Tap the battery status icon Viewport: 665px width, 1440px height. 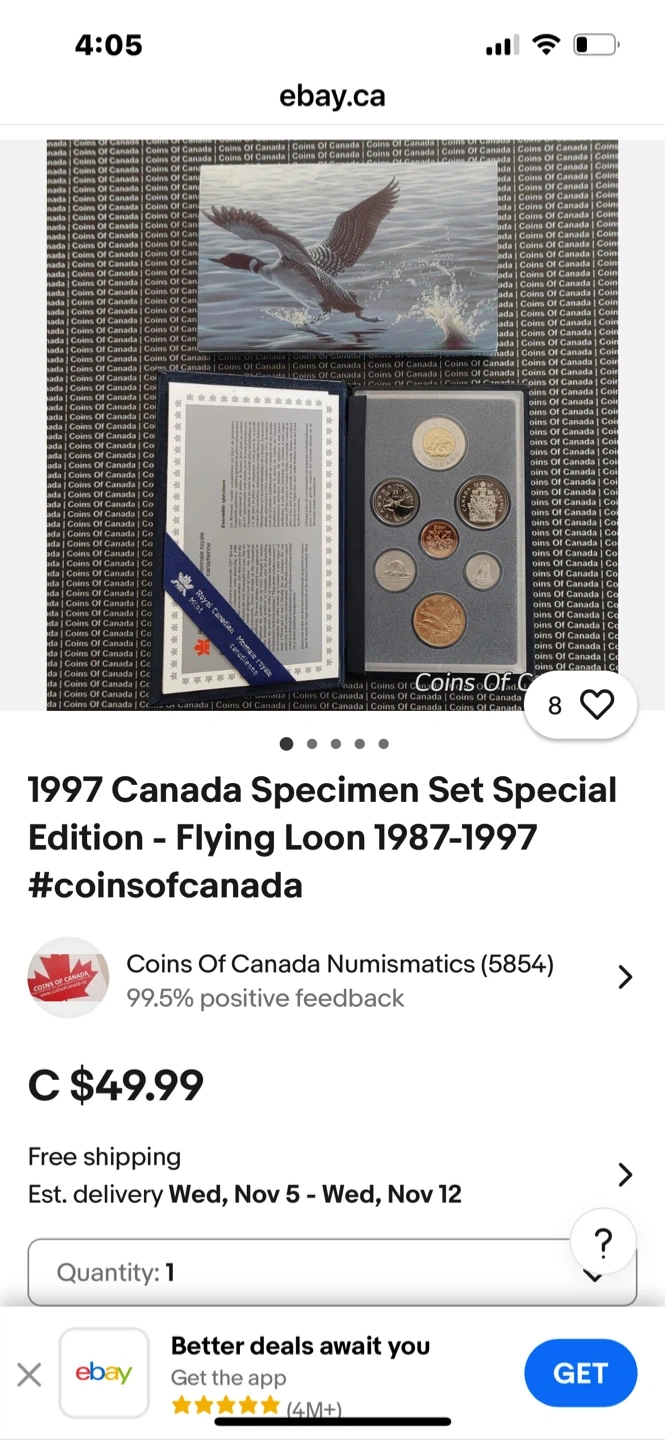point(596,45)
